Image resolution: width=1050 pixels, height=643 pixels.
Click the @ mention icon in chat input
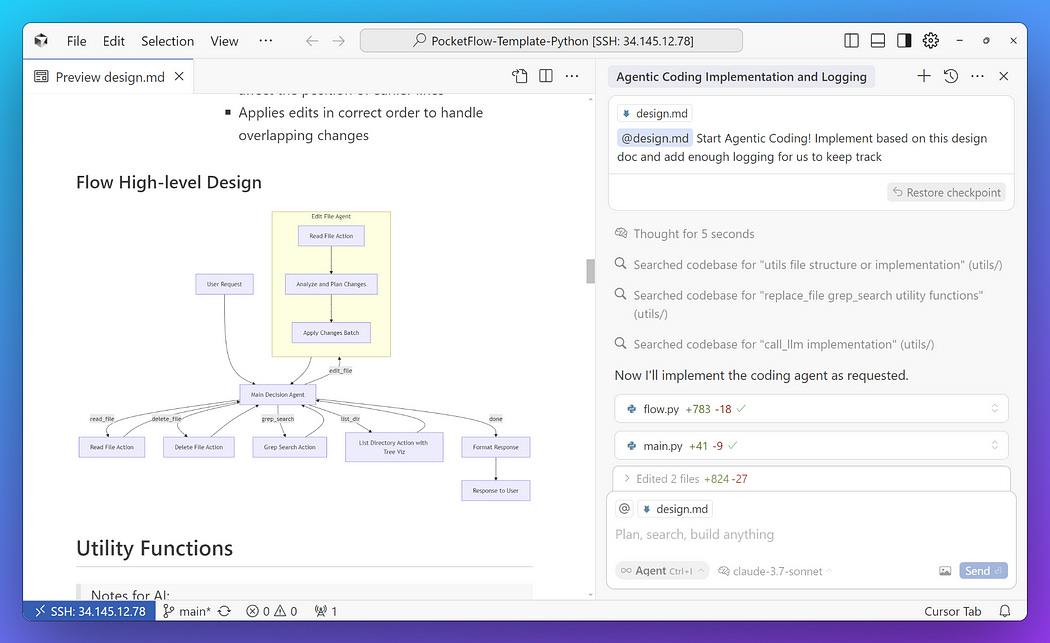(x=624, y=509)
